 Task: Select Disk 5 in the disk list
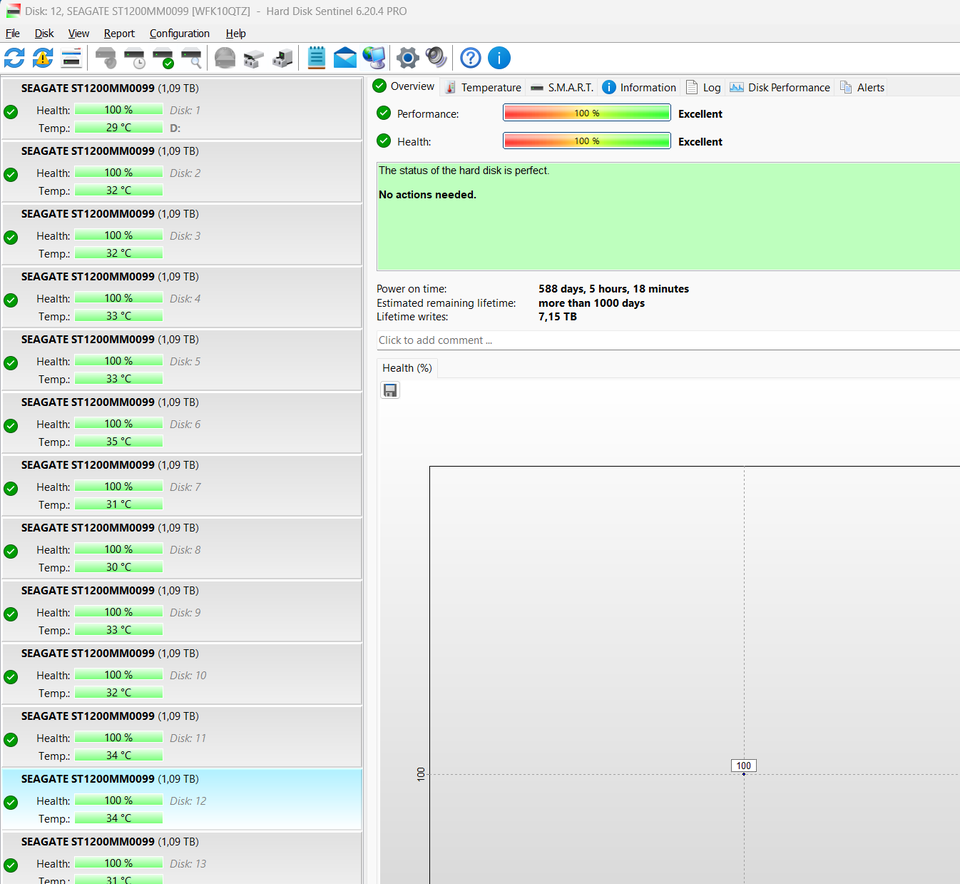182,361
